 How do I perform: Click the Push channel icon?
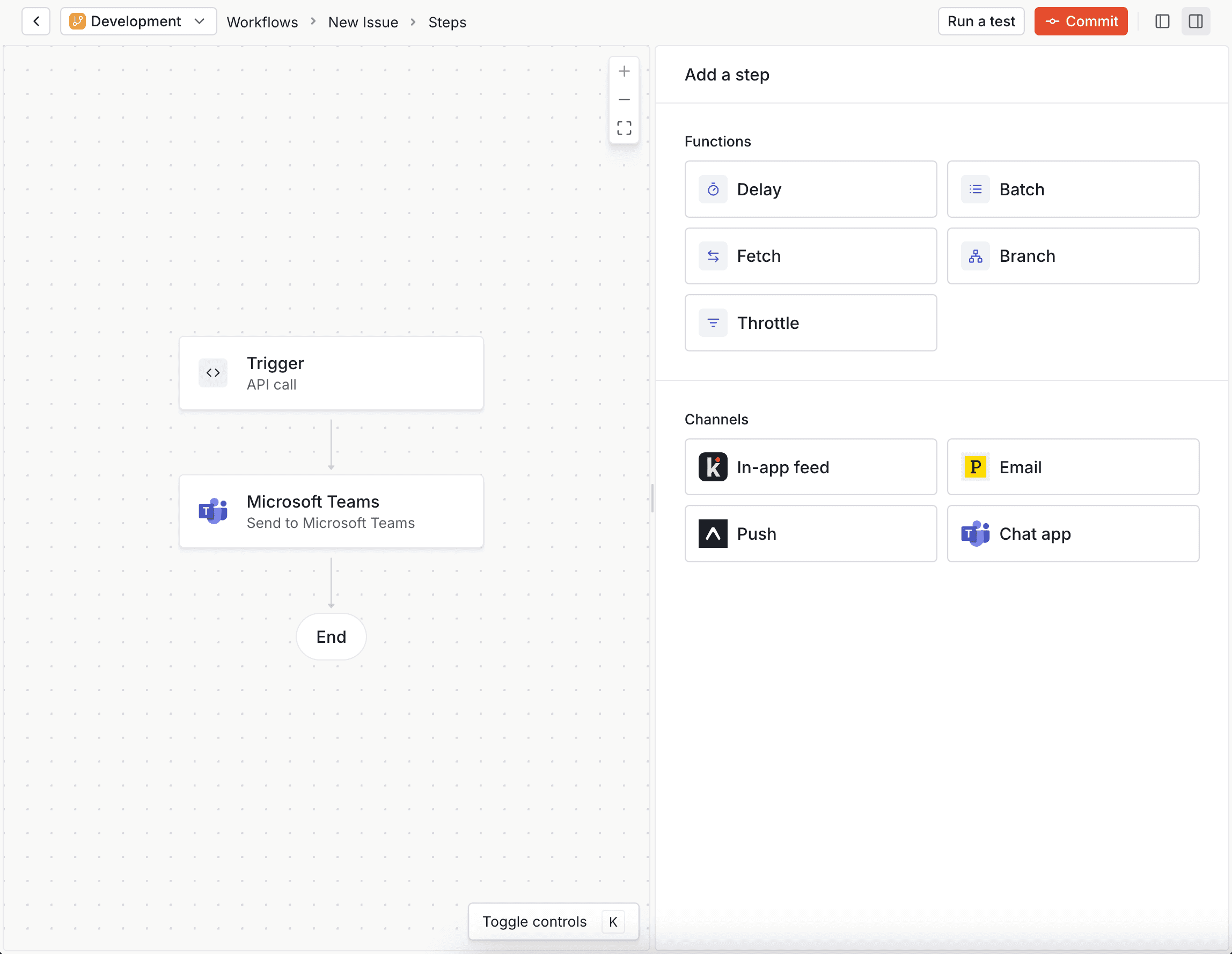[714, 533]
